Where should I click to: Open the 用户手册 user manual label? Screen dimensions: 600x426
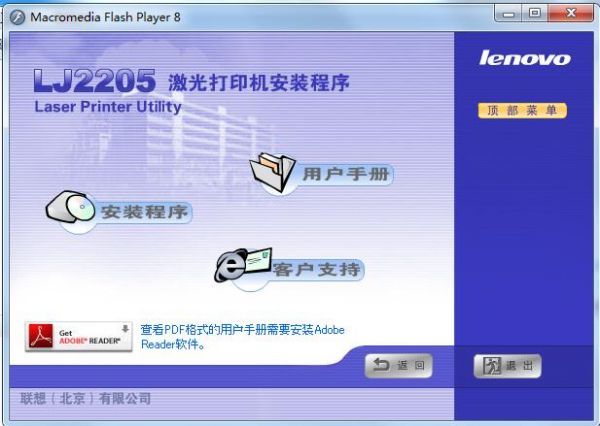tap(346, 175)
